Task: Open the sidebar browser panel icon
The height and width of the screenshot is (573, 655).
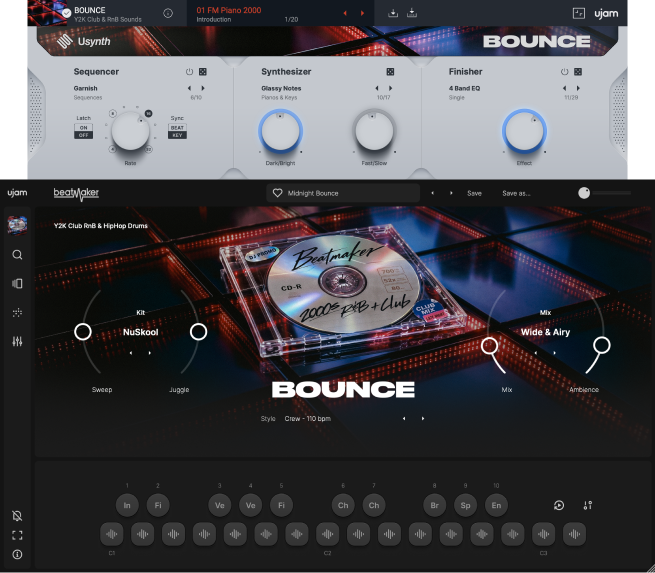Action: 17,284
